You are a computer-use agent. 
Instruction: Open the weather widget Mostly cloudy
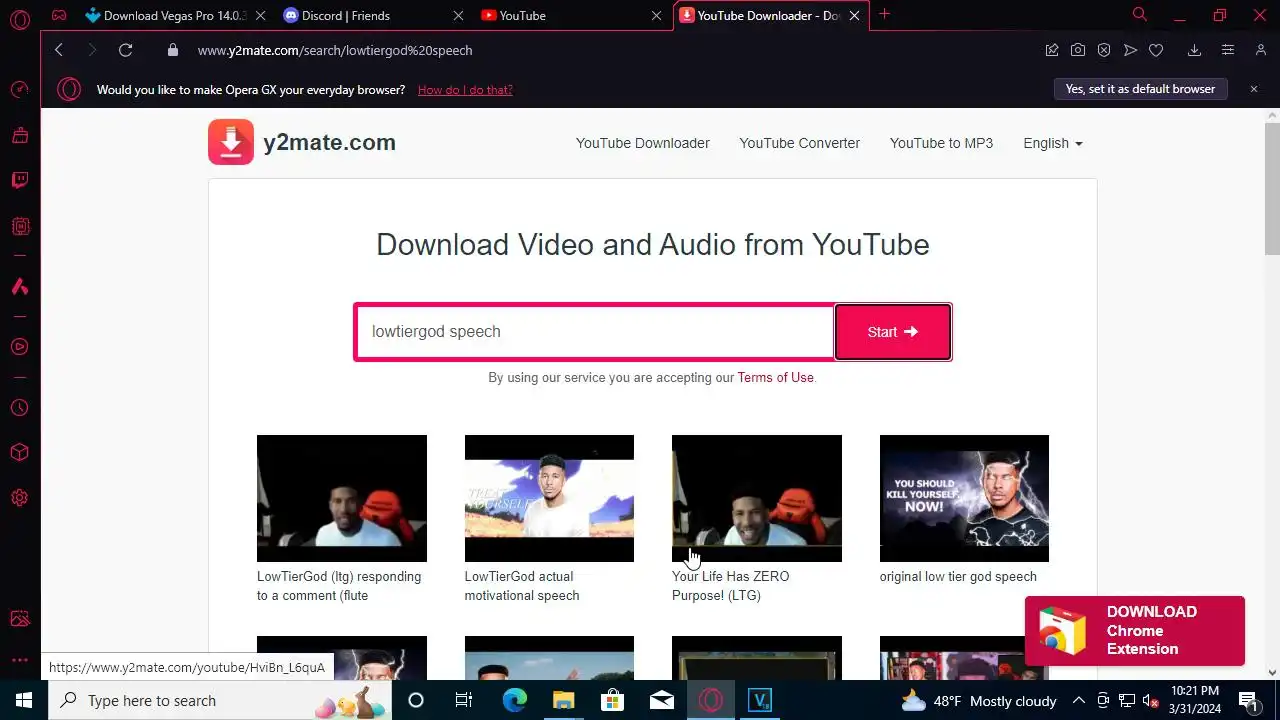[x=978, y=701]
